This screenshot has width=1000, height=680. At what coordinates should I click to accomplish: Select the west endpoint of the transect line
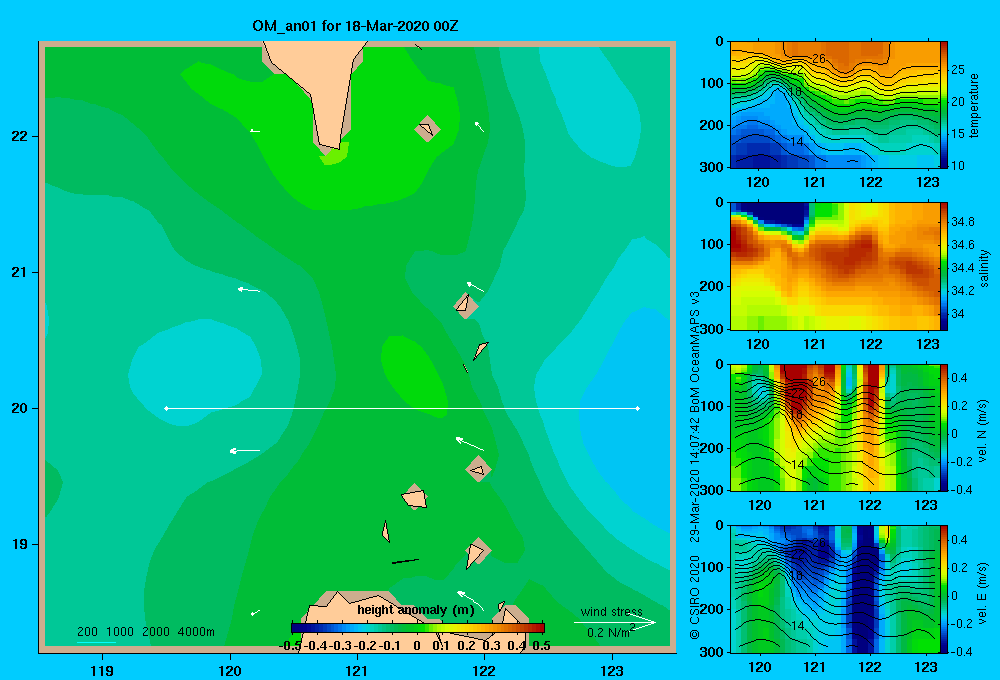[166, 408]
